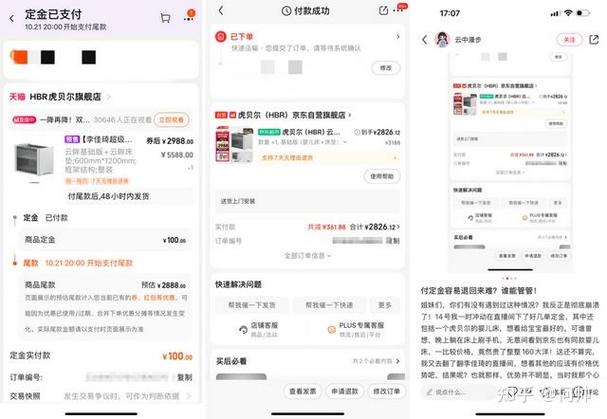
Task: Go back from 云中漫步's post
Action: [x=425, y=39]
